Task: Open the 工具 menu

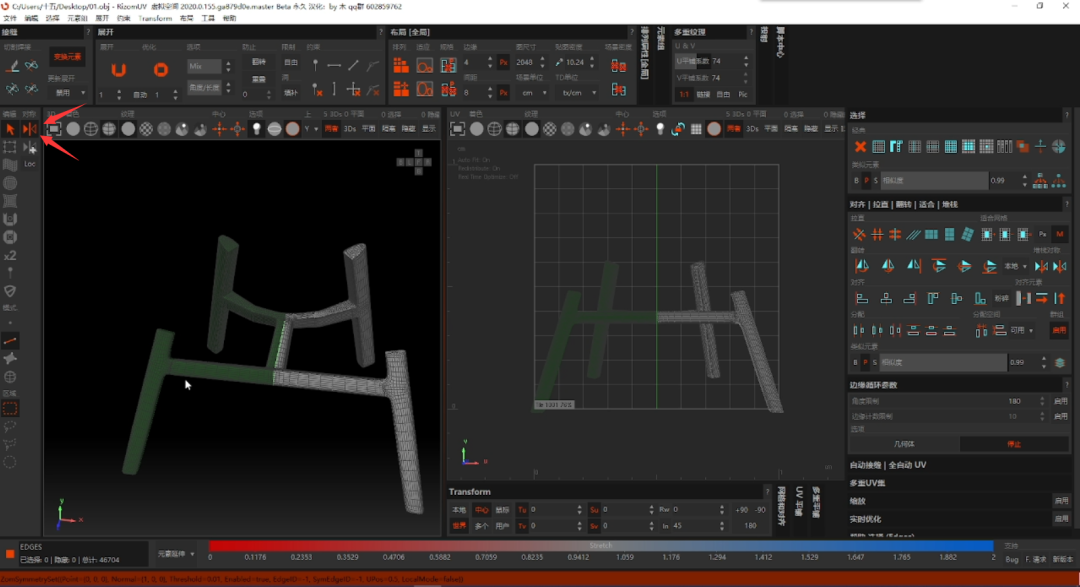Action: coord(208,19)
